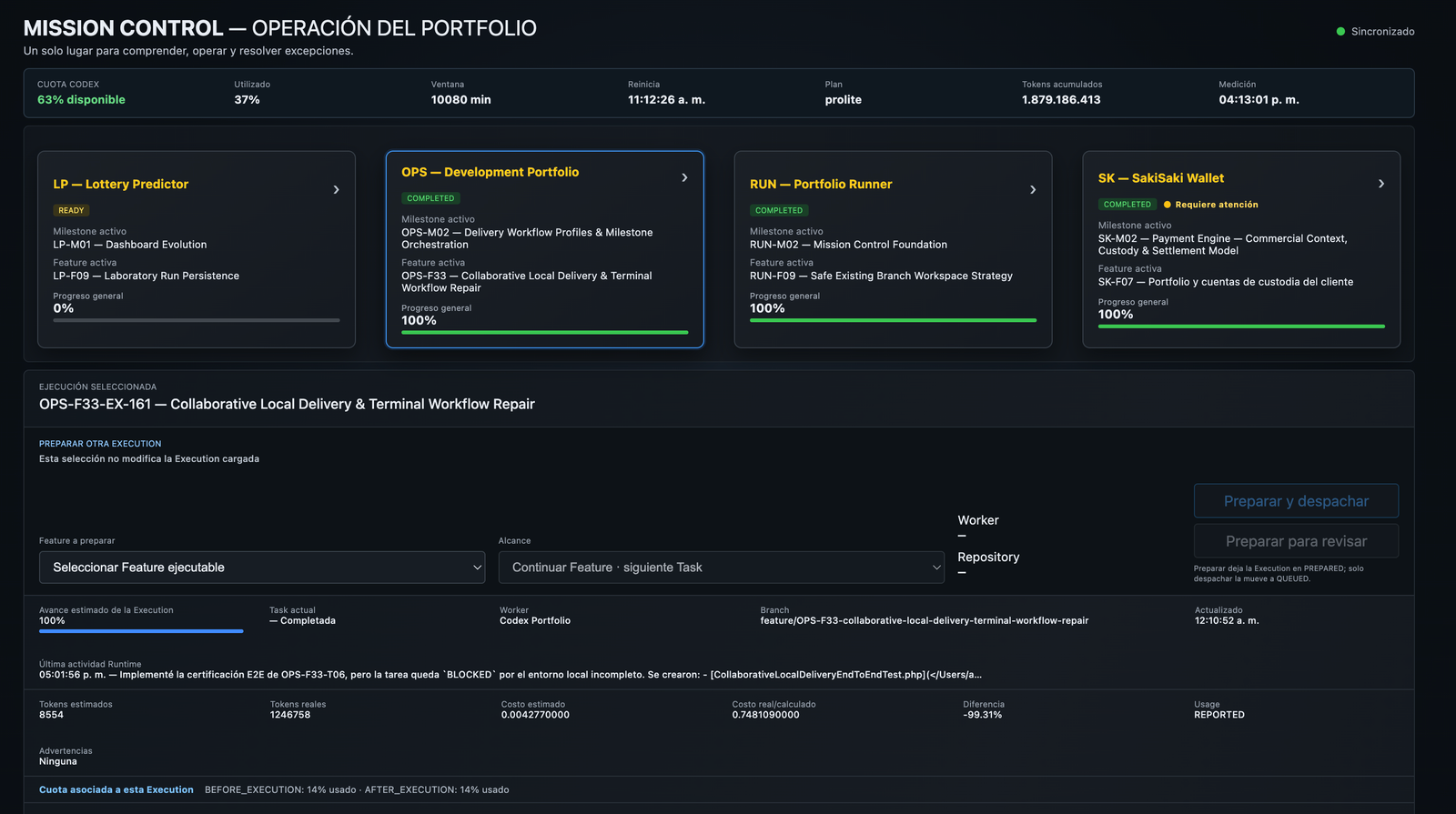Click the Última actividad Runtime message
Image resolution: width=1456 pixels, height=814 pixels.
[510, 675]
